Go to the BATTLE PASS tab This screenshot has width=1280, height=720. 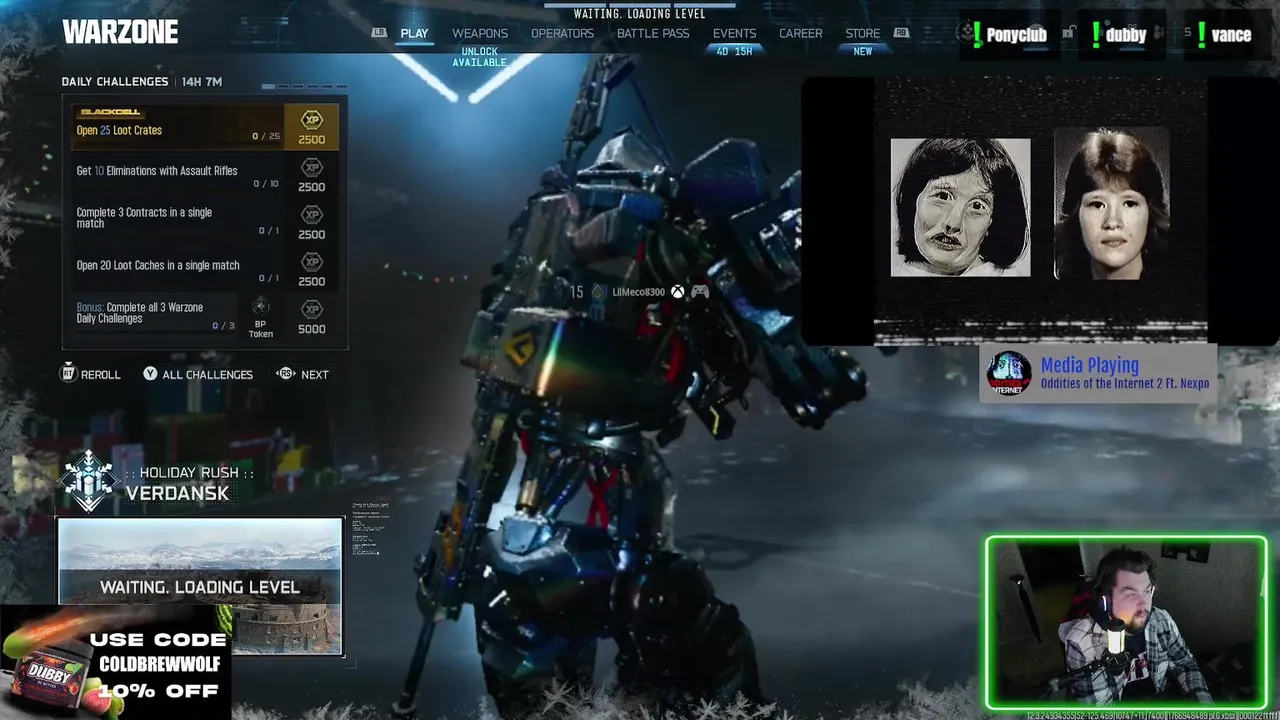click(653, 33)
